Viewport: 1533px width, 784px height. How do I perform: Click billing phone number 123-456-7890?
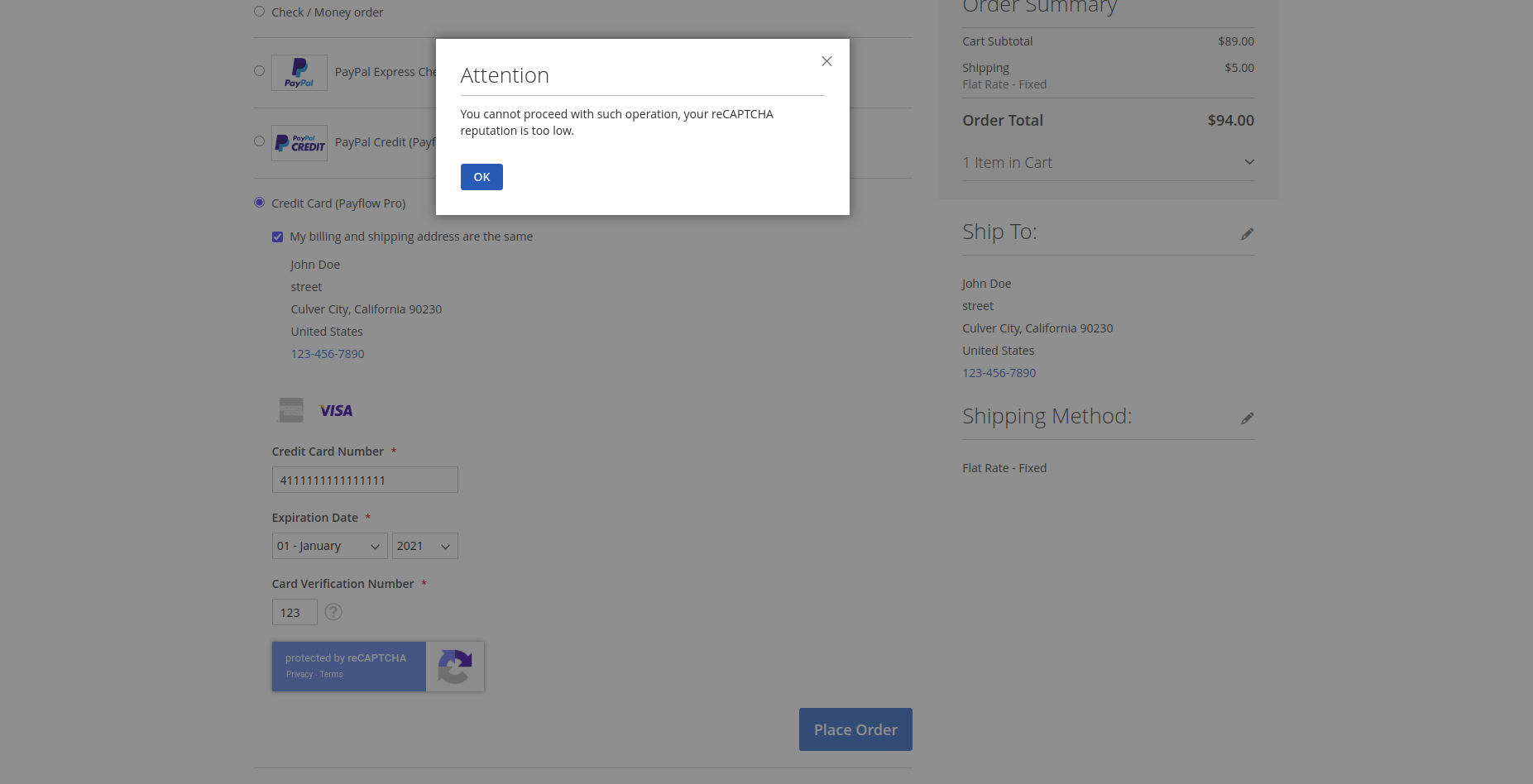coord(327,354)
